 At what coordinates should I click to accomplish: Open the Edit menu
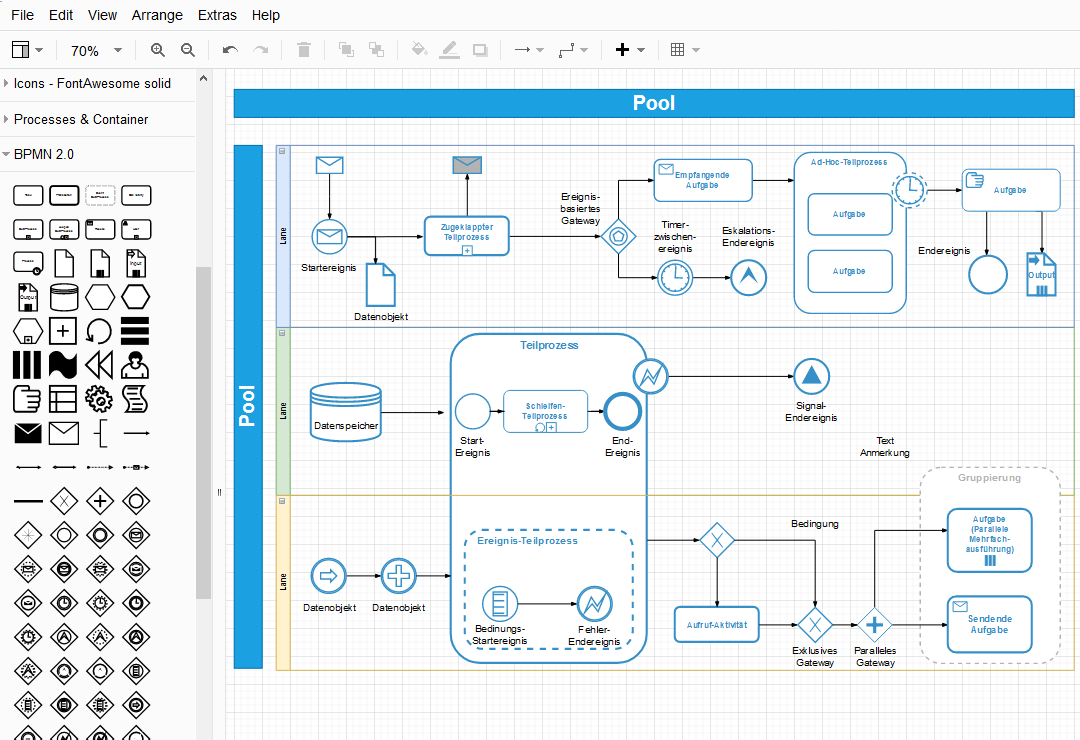[x=61, y=15]
